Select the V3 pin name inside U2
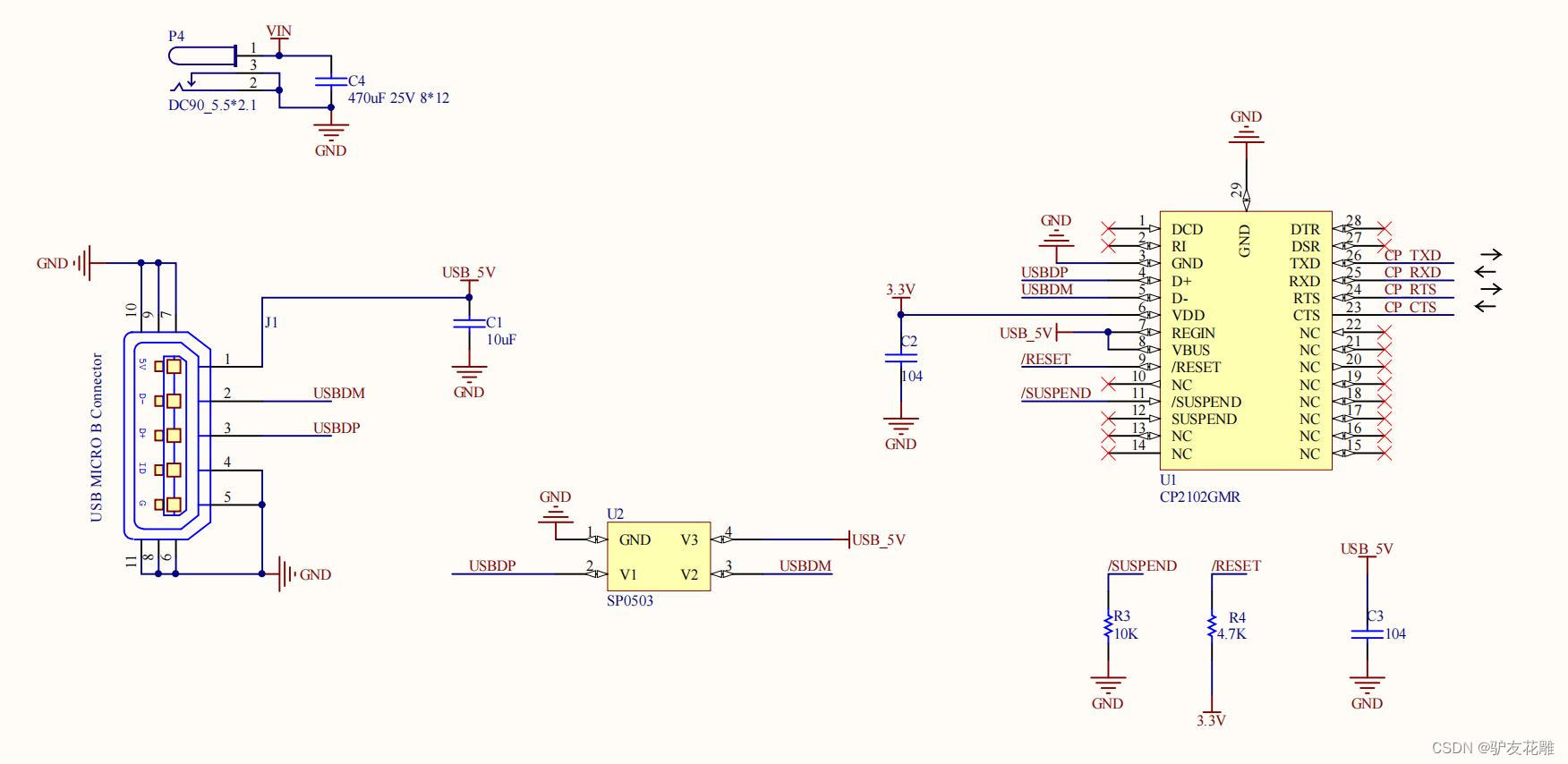The height and width of the screenshot is (764, 1568). 689,539
